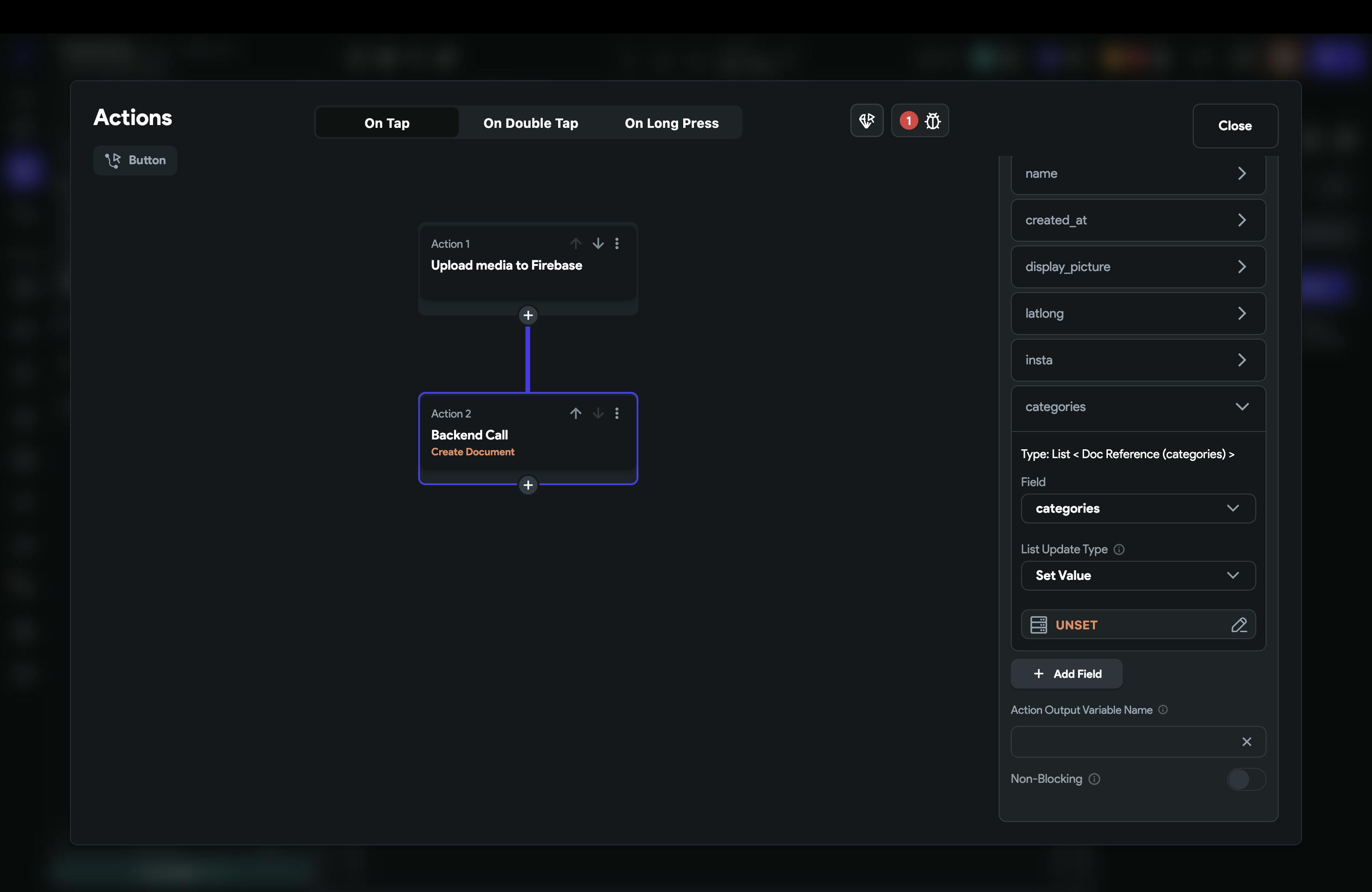1372x892 pixels.
Task: Open the debug issues bug icon
Action: pyautogui.click(x=933, y=120)
